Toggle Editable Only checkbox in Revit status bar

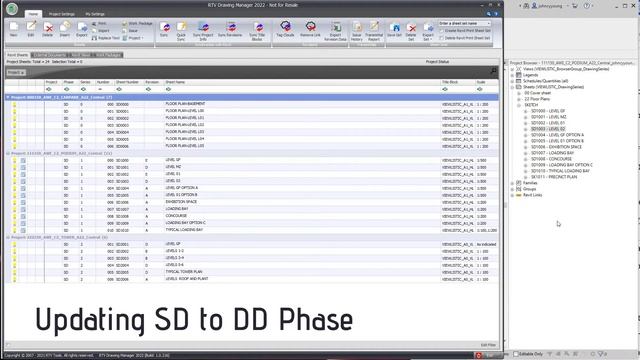pyautogui.click(x=516, y=354)
